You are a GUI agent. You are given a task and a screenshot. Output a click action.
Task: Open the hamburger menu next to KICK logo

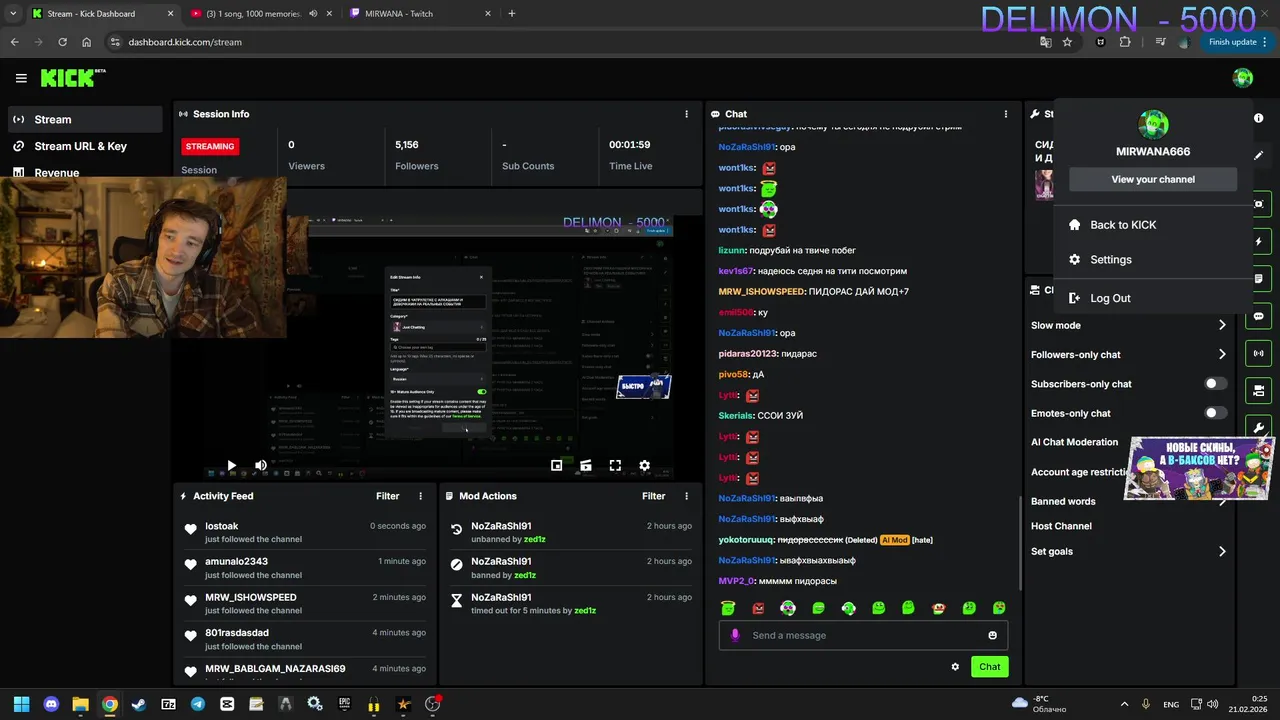(21, 78)
